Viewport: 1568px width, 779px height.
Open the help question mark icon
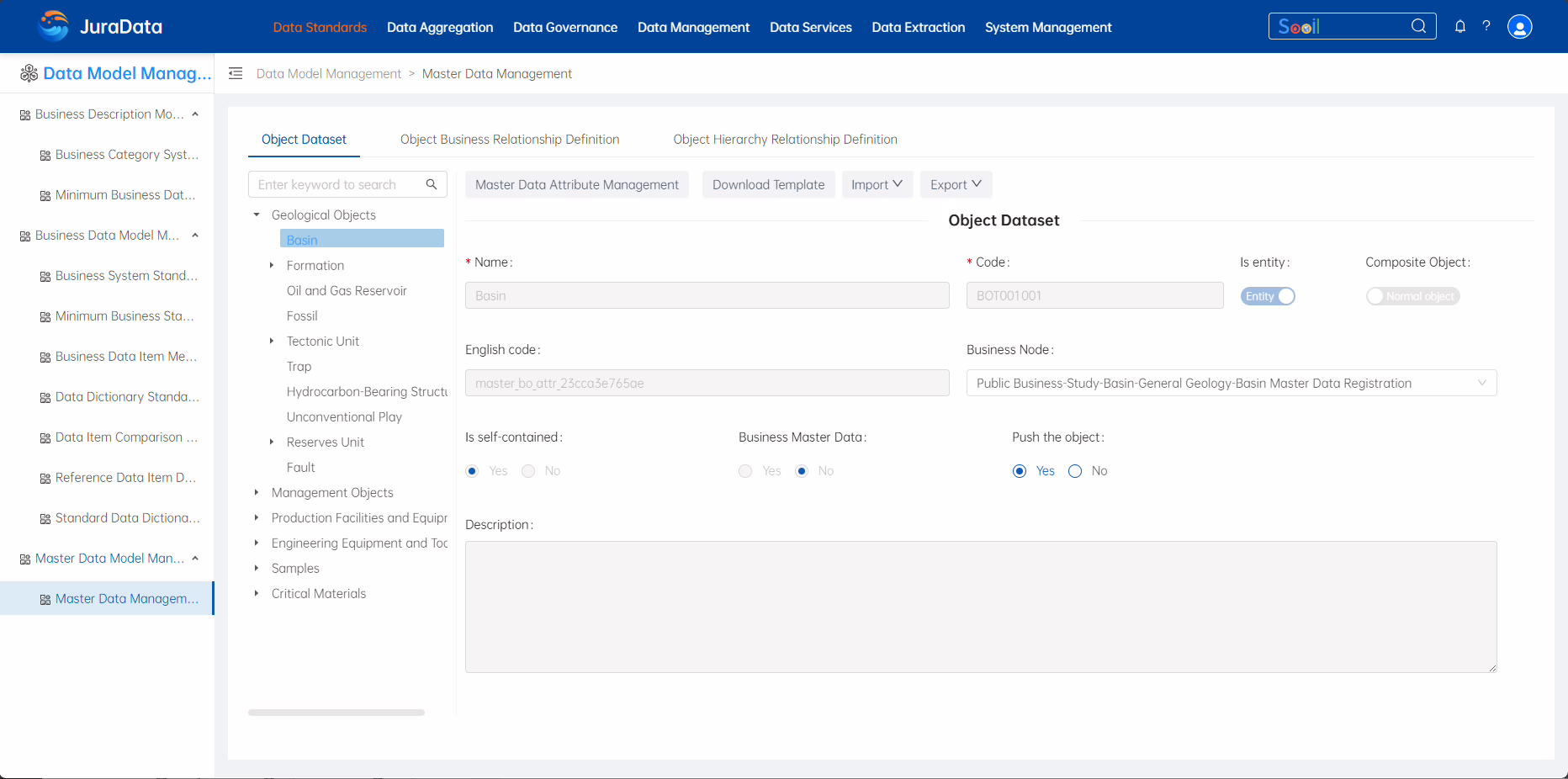tap(1486, 27)
